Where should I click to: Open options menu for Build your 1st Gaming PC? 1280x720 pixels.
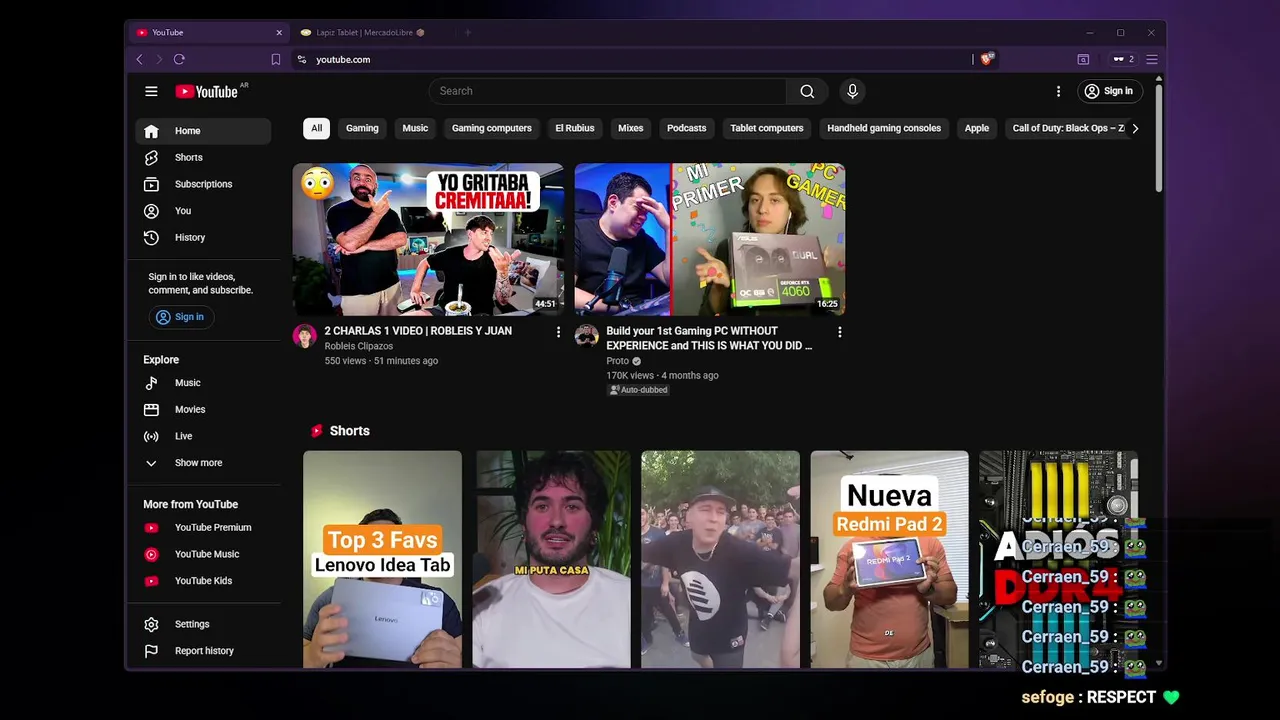coord(840,332)
